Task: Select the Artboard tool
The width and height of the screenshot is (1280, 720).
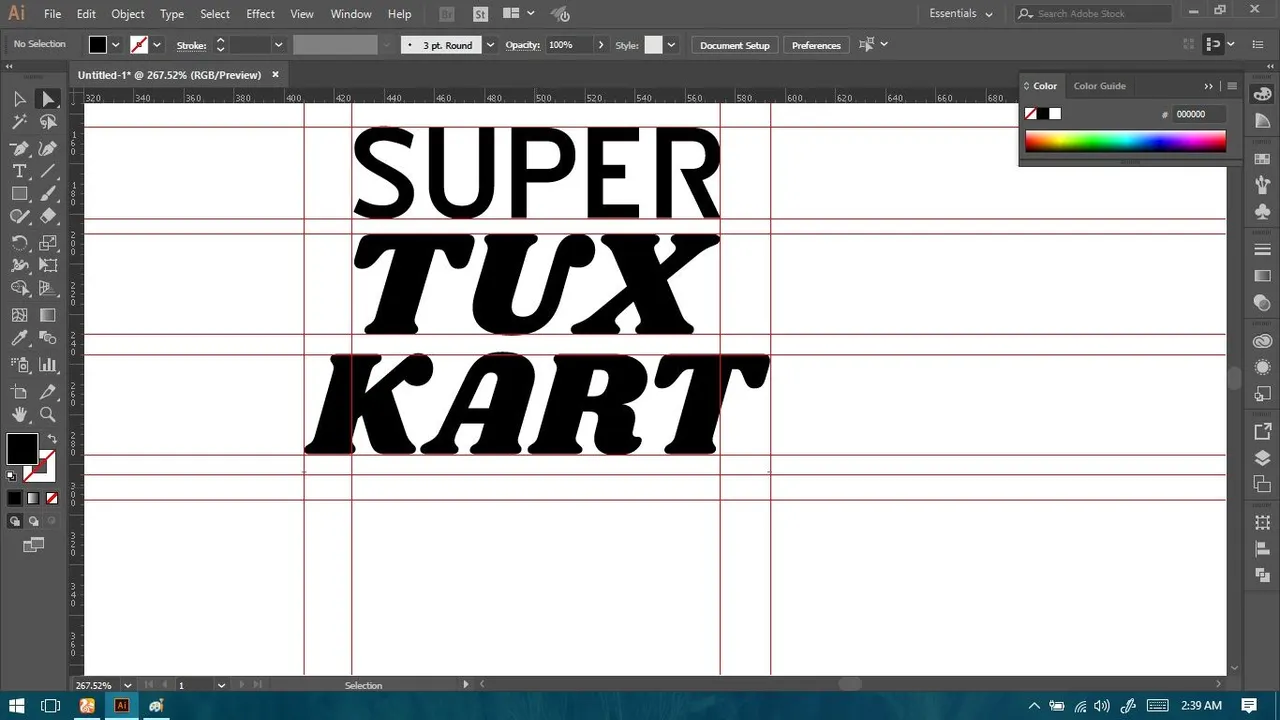Action: click(x=19, y=391)
